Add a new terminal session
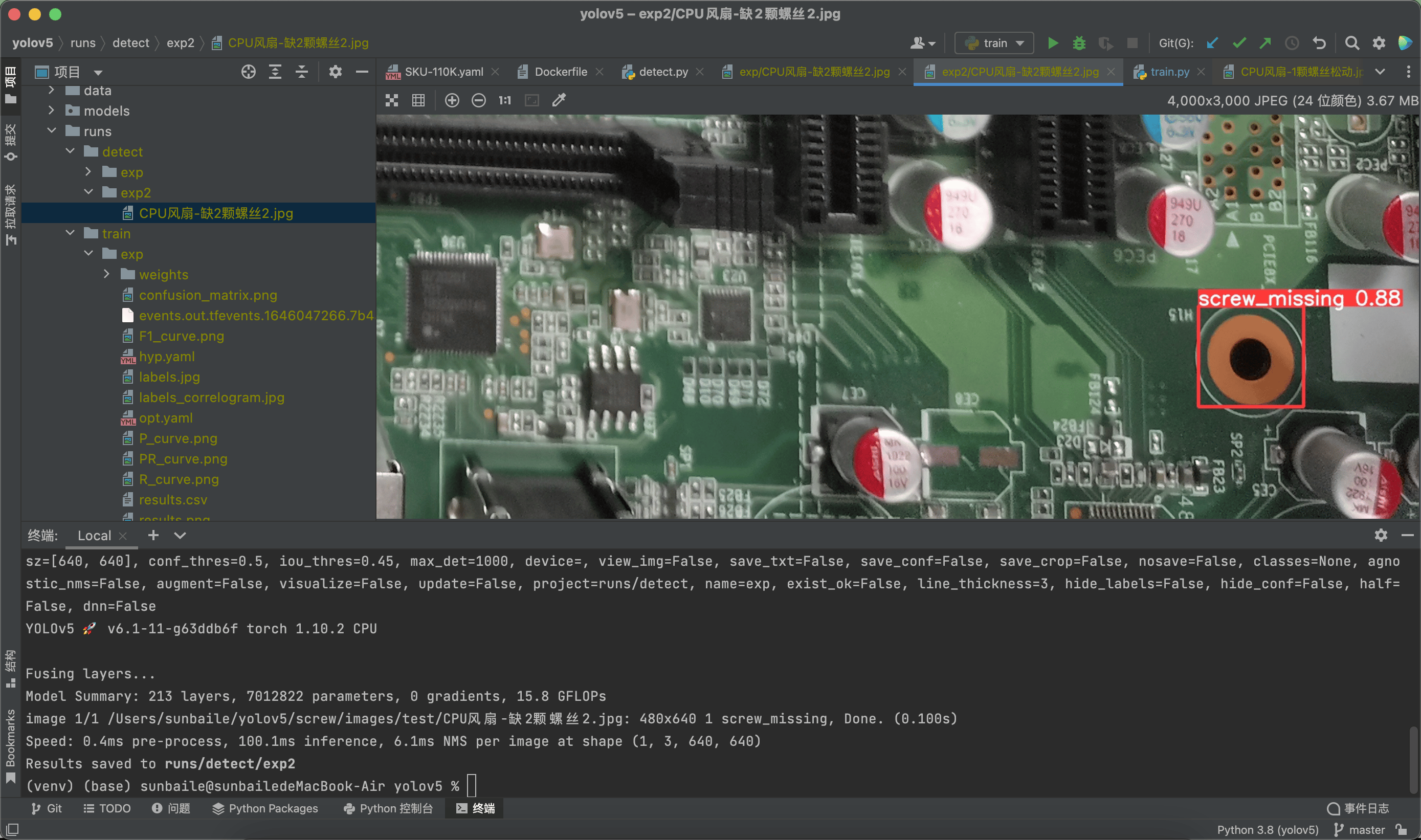The image size is (1421, 840). [x=153, y=535]
